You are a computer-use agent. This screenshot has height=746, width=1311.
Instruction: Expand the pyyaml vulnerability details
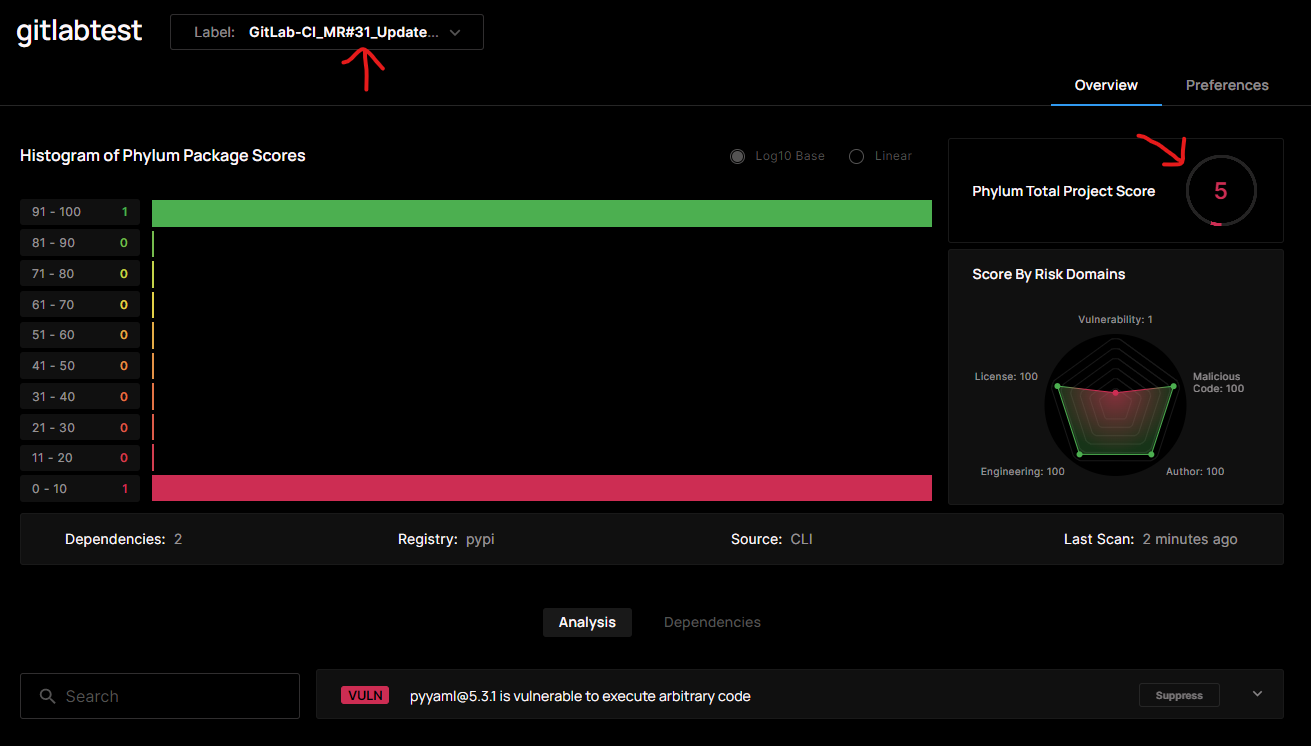click(1257, 693)
